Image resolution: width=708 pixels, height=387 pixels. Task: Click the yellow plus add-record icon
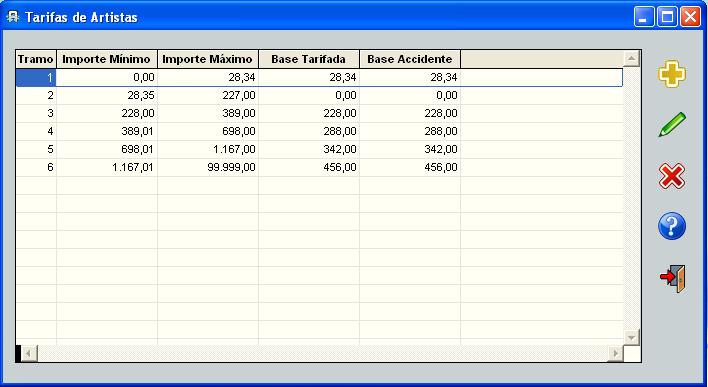pyautogui.click(x=671, y=74)
